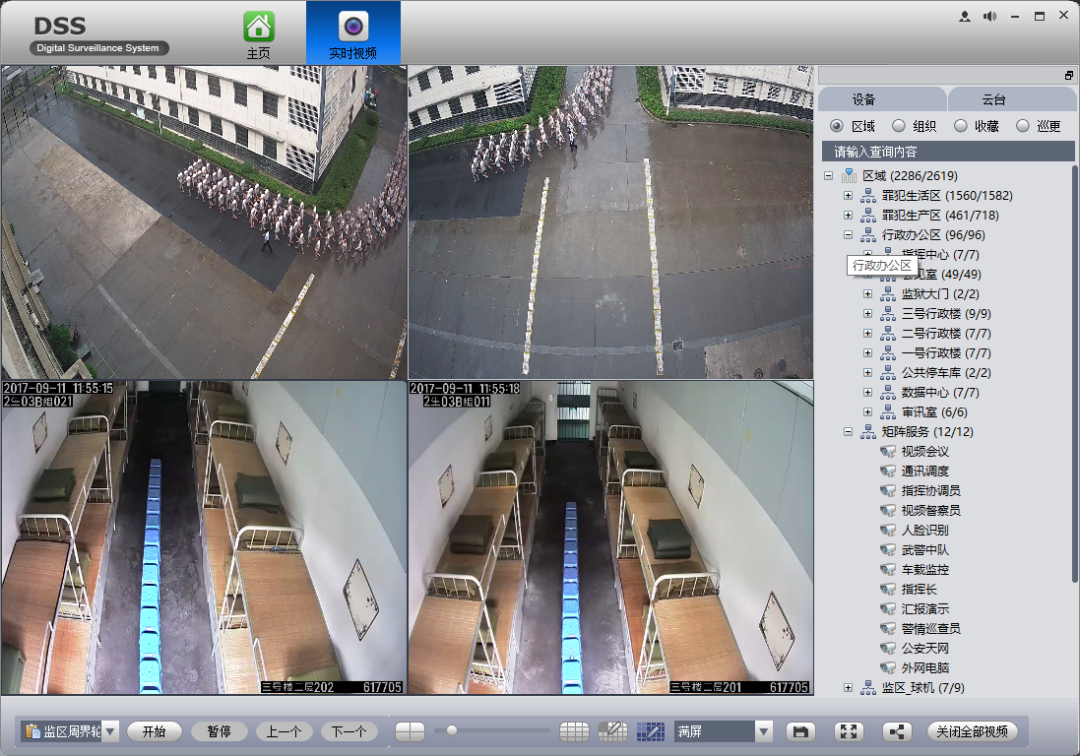Choose the multi-grid layout icon right of slider
The height and width of the screenshot is (756, 1080).
point(574,731)
